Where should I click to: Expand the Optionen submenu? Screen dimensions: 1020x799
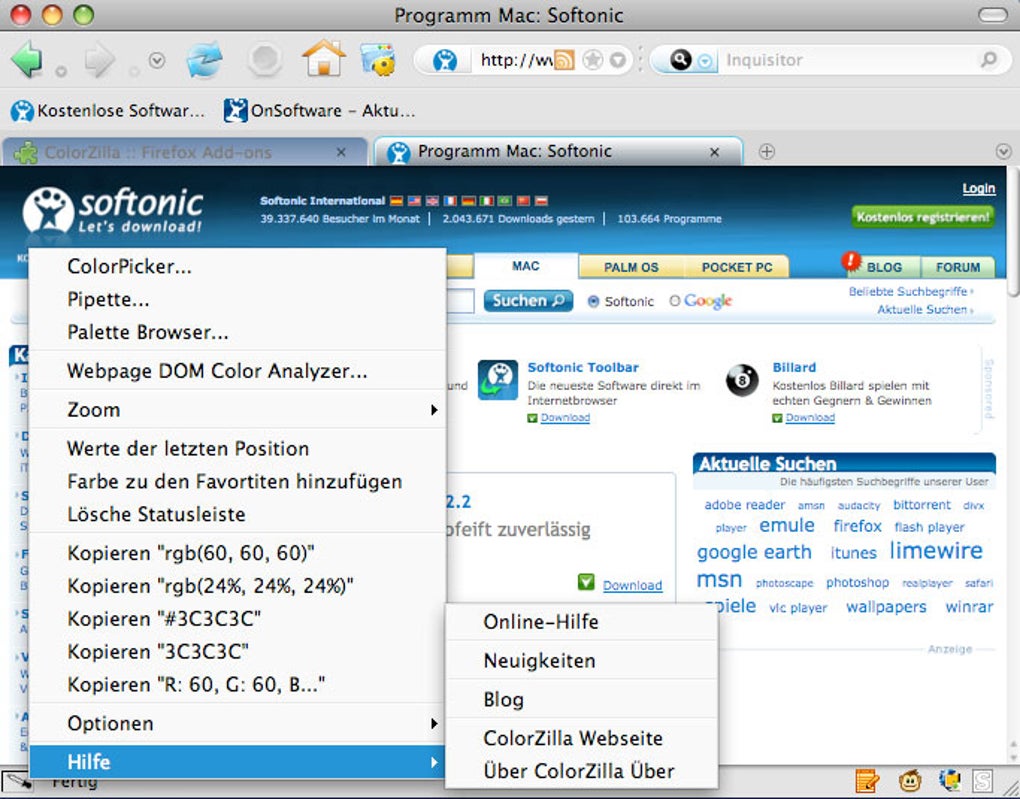pyautogui.click(x=237, y=723)
